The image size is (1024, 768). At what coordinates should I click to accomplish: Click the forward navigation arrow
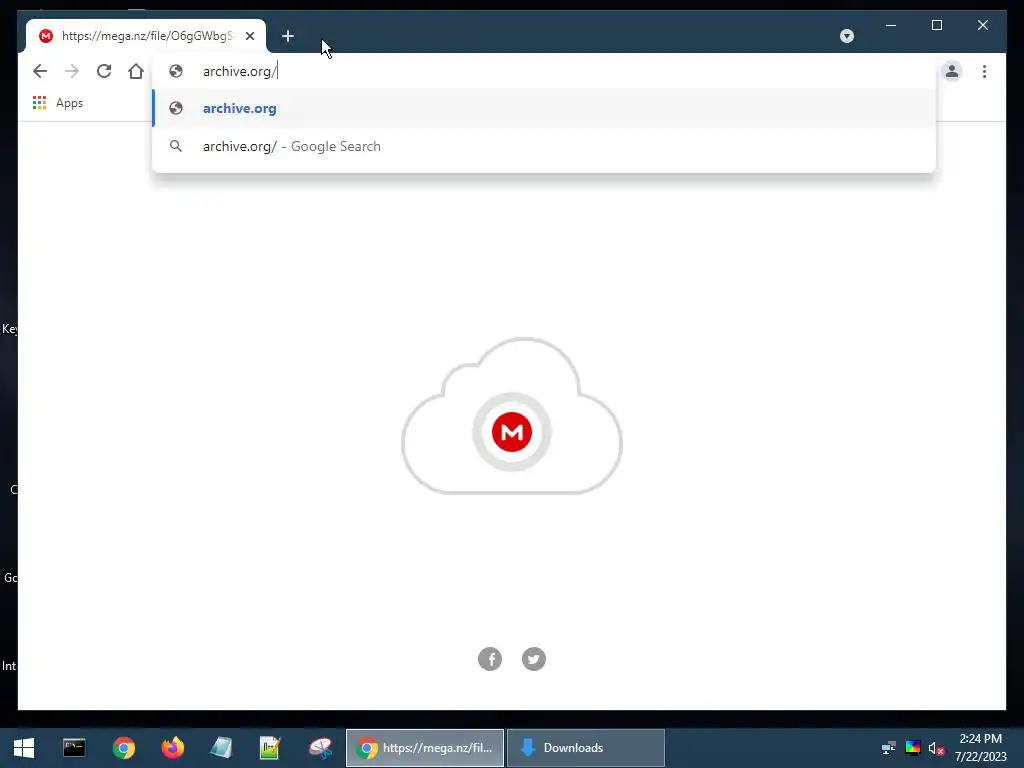(x=72, y=71)
